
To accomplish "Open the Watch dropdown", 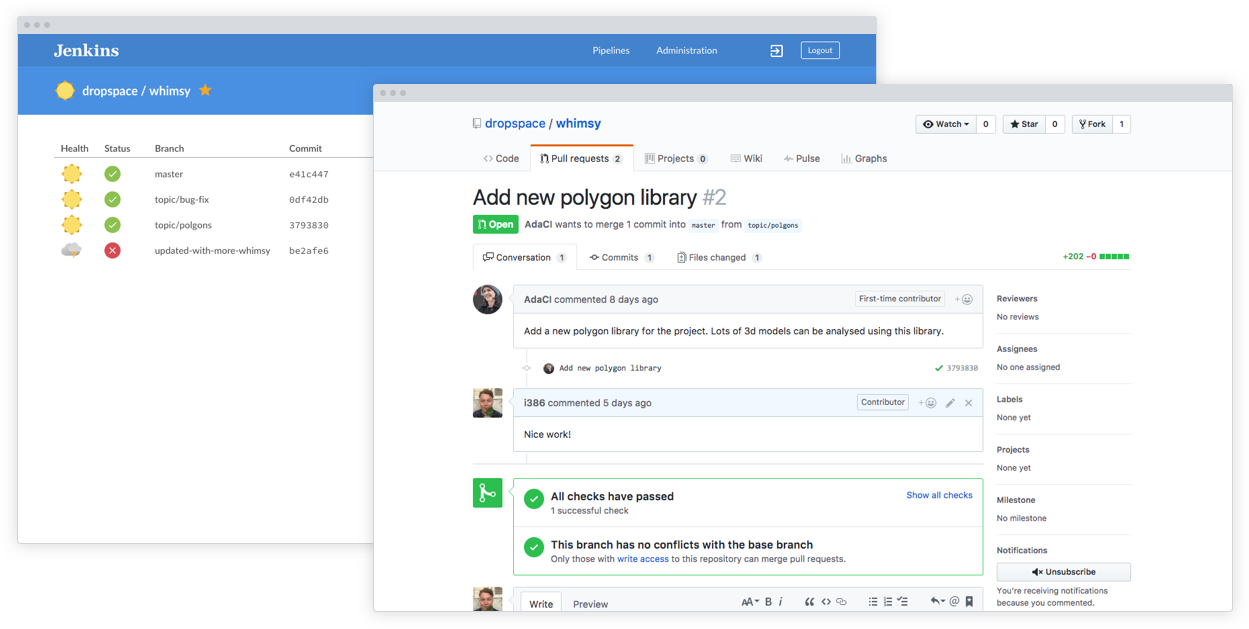I will point(944,123).
